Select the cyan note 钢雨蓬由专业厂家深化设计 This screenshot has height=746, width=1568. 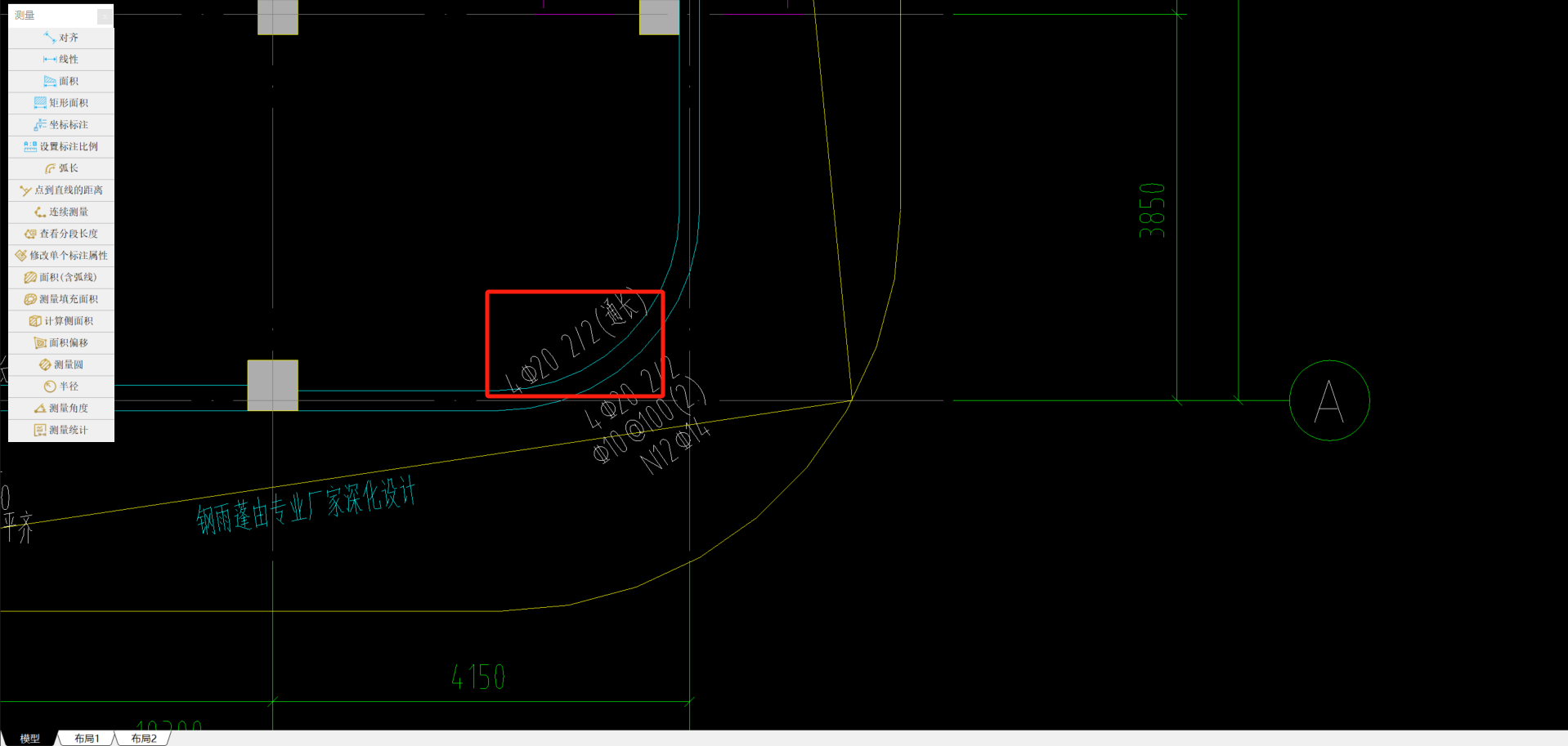point(307,507)
